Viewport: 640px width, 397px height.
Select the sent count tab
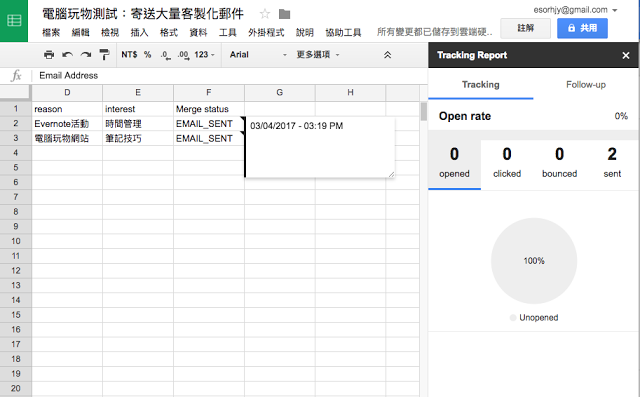point(612,164)
